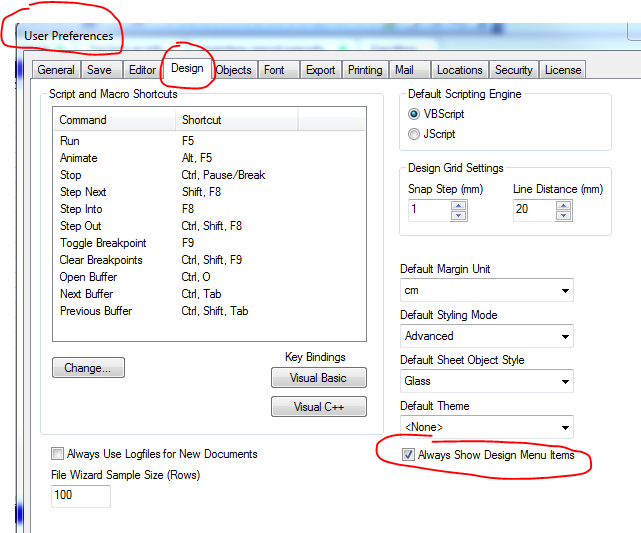This screenshot has width=641, height=533.
Task: Decrease the Snap Step value
Action: [x=459, y=216]
